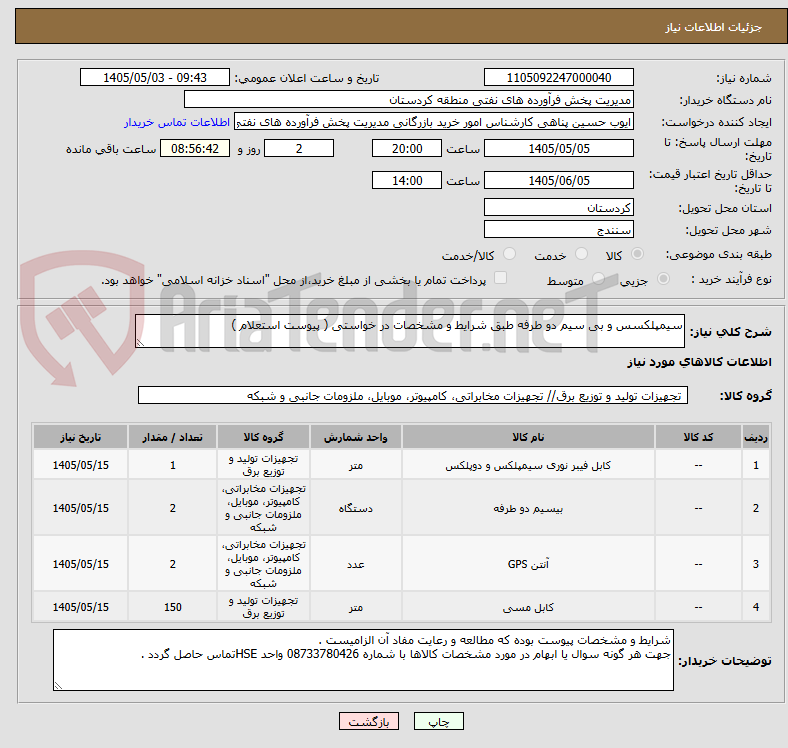
Task: Click item name آنتن GPS
Action: [x=528, y=565]
